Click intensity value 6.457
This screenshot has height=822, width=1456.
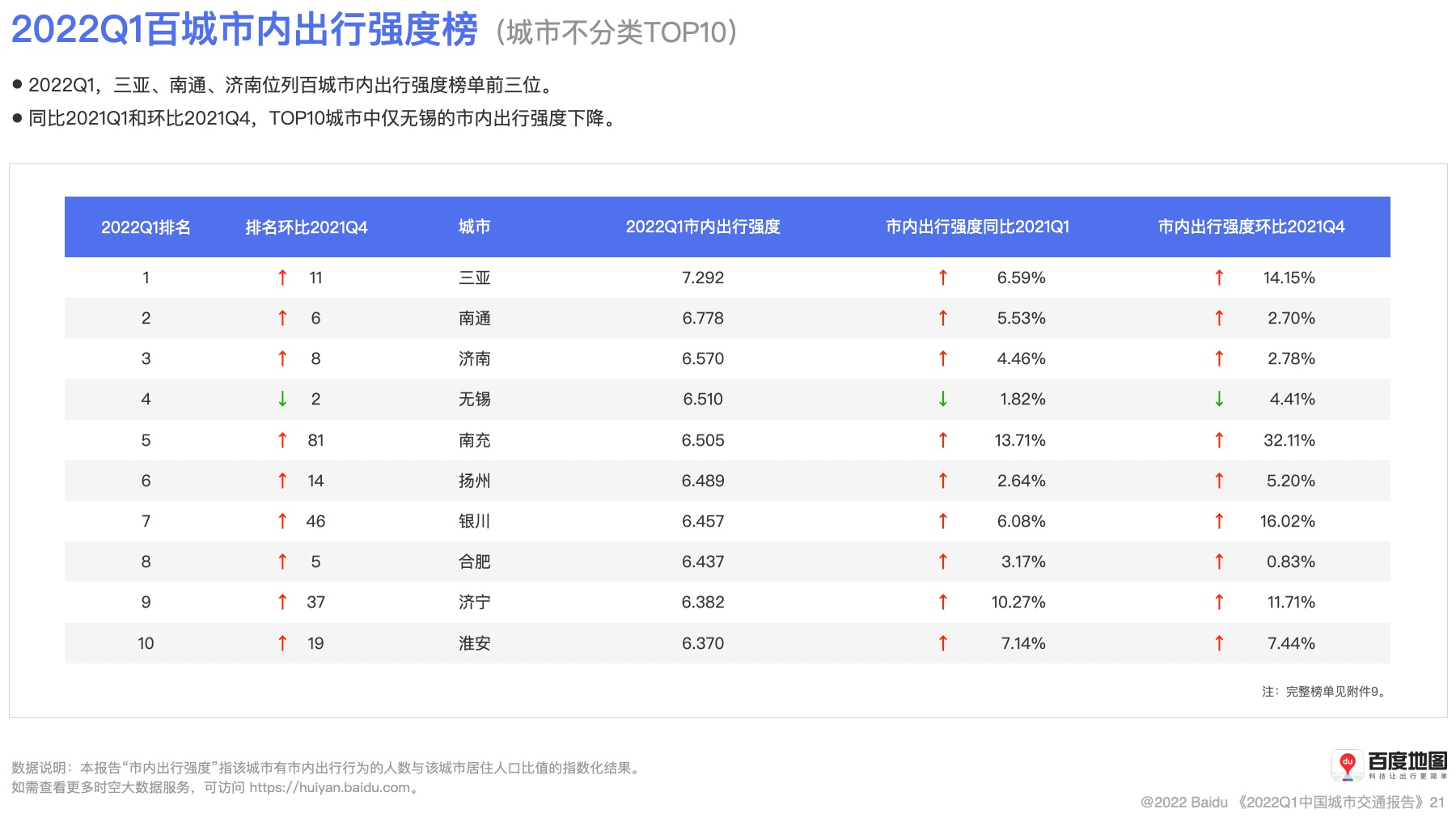[x=703, y=521]
